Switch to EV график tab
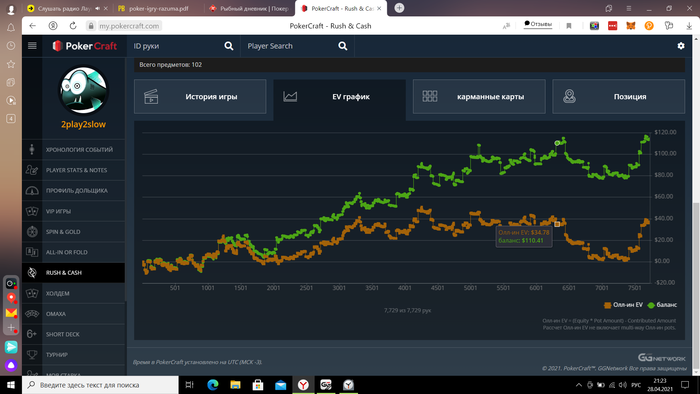 tap(339, 96)
